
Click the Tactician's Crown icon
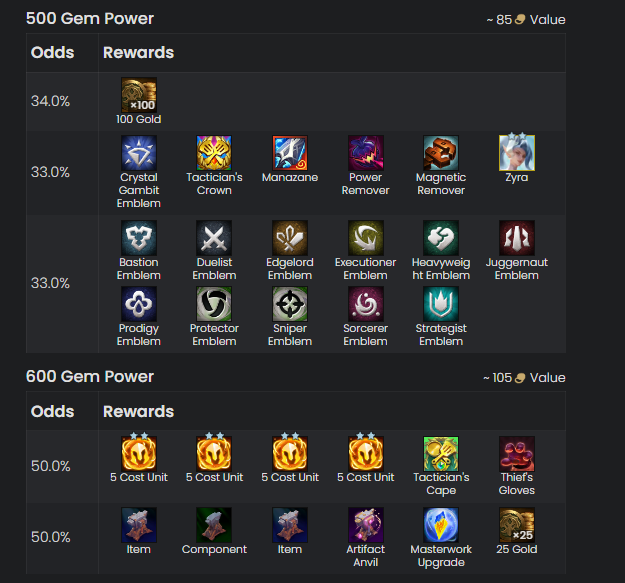(214, 153)
